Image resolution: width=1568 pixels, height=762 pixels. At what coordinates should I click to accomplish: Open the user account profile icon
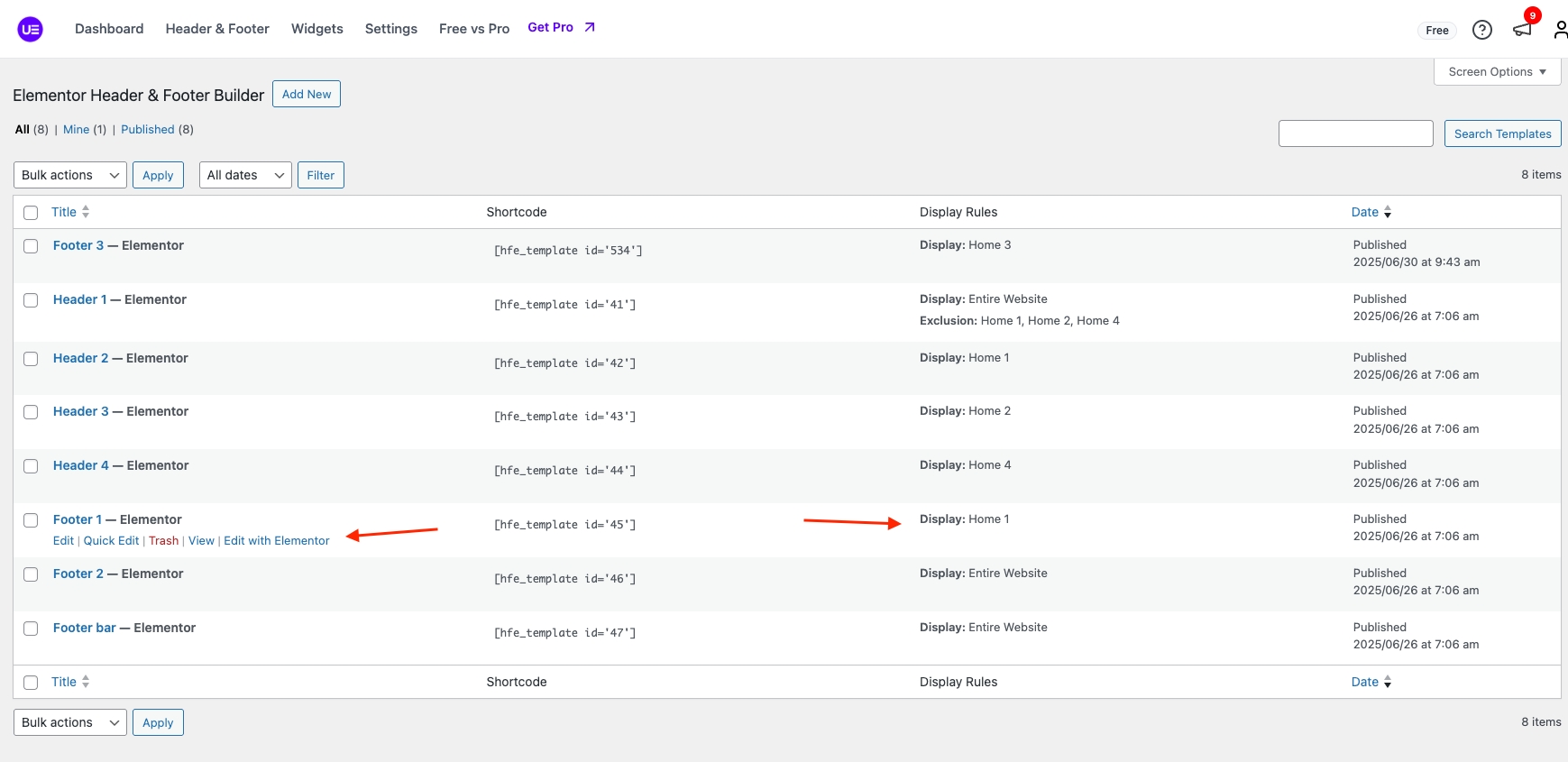click(1560, 30)
